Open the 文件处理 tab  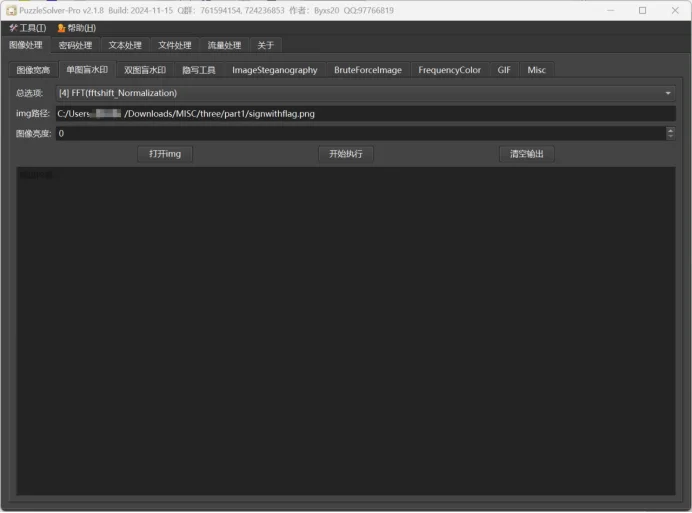175,45
